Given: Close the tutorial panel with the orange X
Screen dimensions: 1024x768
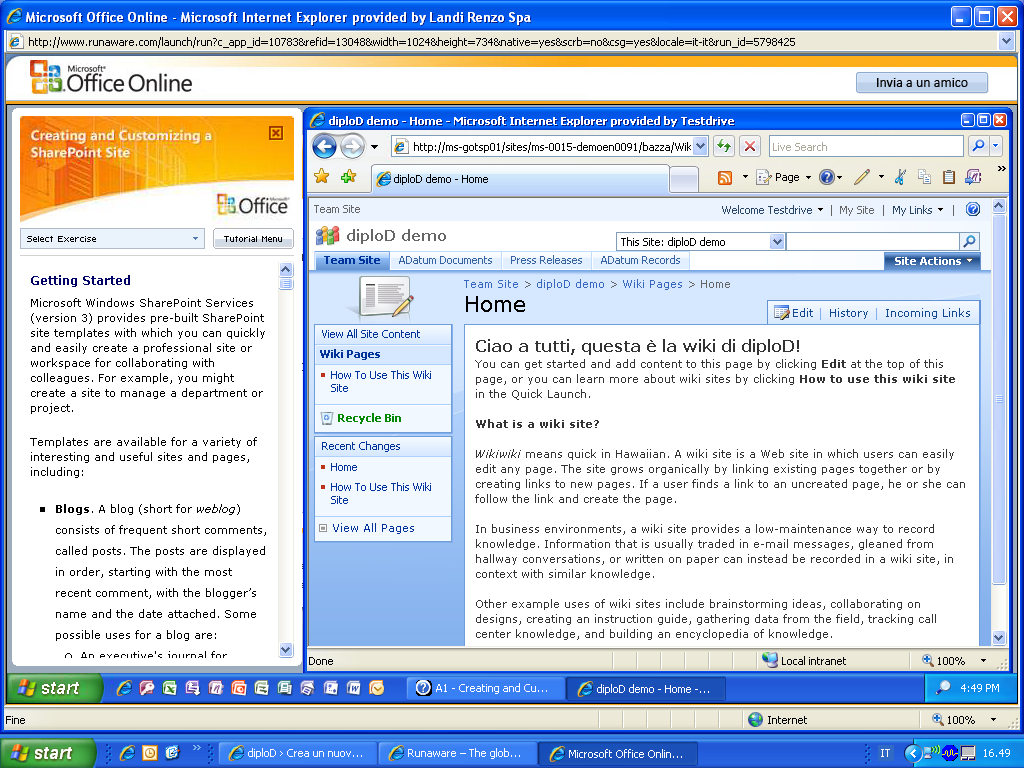Looking at the screenshot, I should 276,133.
